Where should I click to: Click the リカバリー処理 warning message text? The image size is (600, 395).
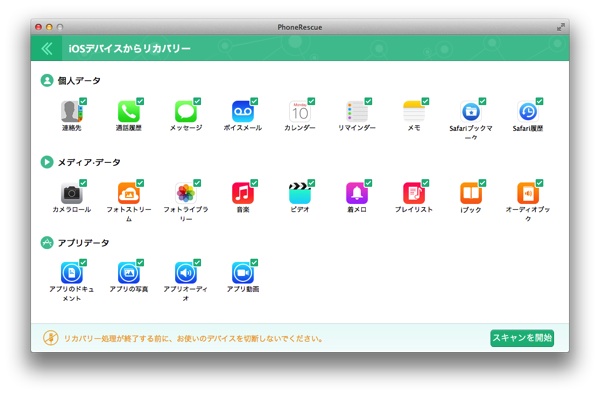point(193,338)
